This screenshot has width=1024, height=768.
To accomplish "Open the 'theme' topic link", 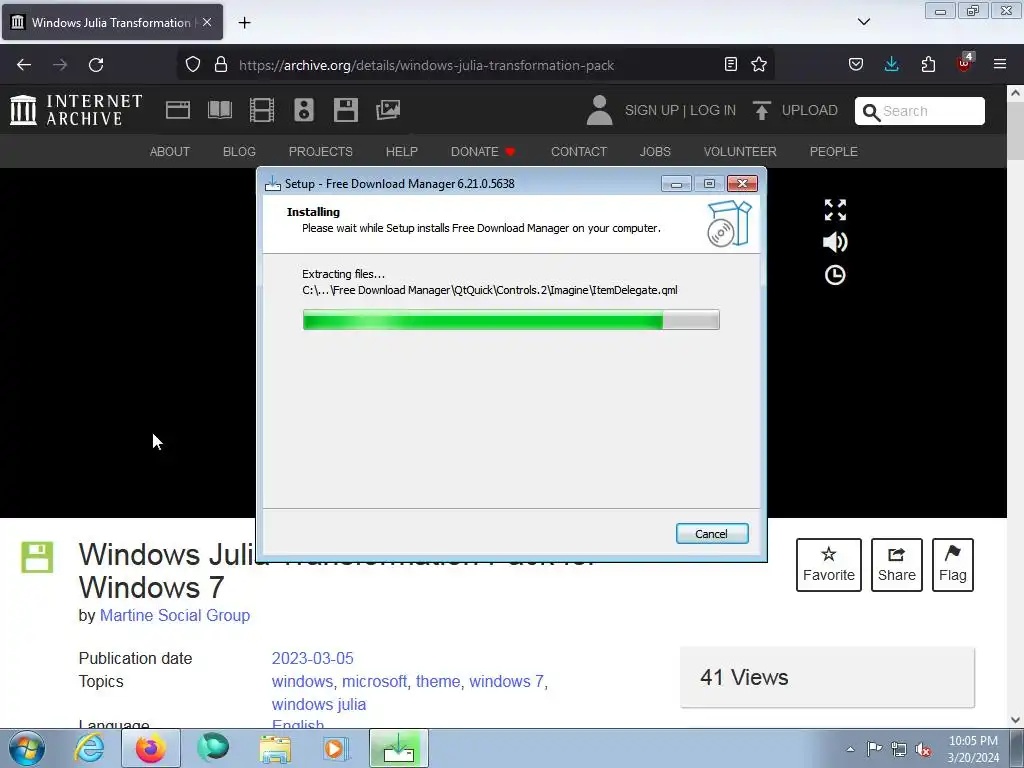I will coord(438,681).
